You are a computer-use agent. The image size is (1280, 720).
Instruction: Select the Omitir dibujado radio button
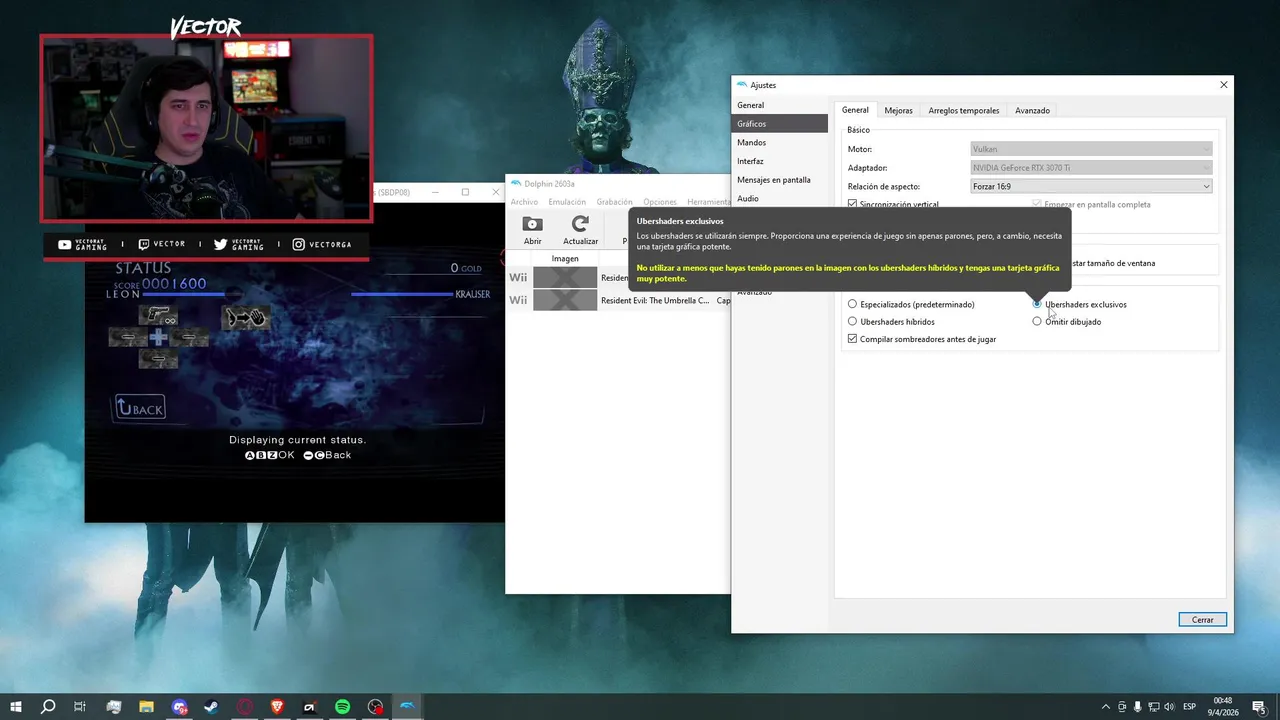(x=1037, y=322)
